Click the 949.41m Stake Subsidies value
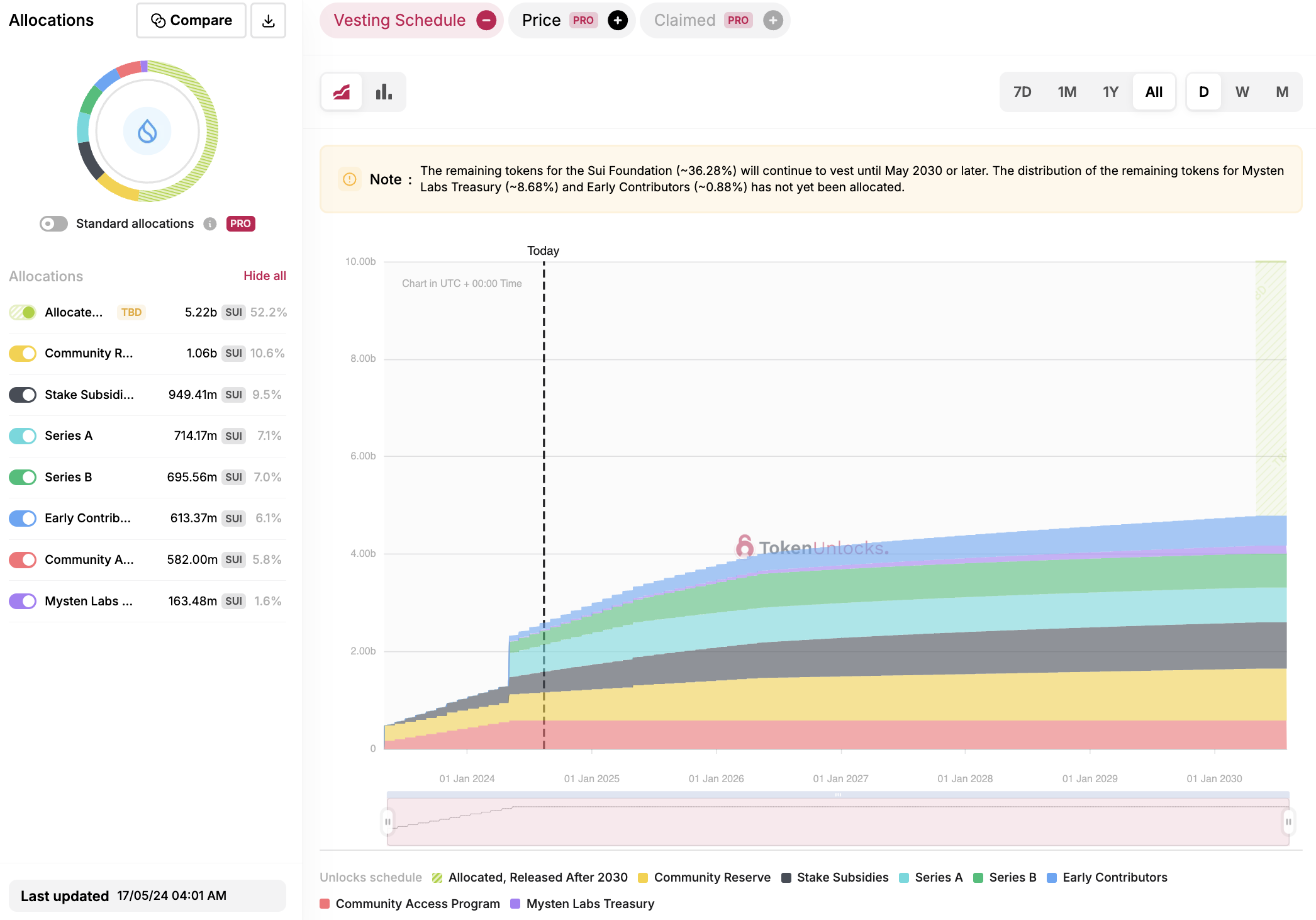The image size is (1316, 920). tap(192, 395)
